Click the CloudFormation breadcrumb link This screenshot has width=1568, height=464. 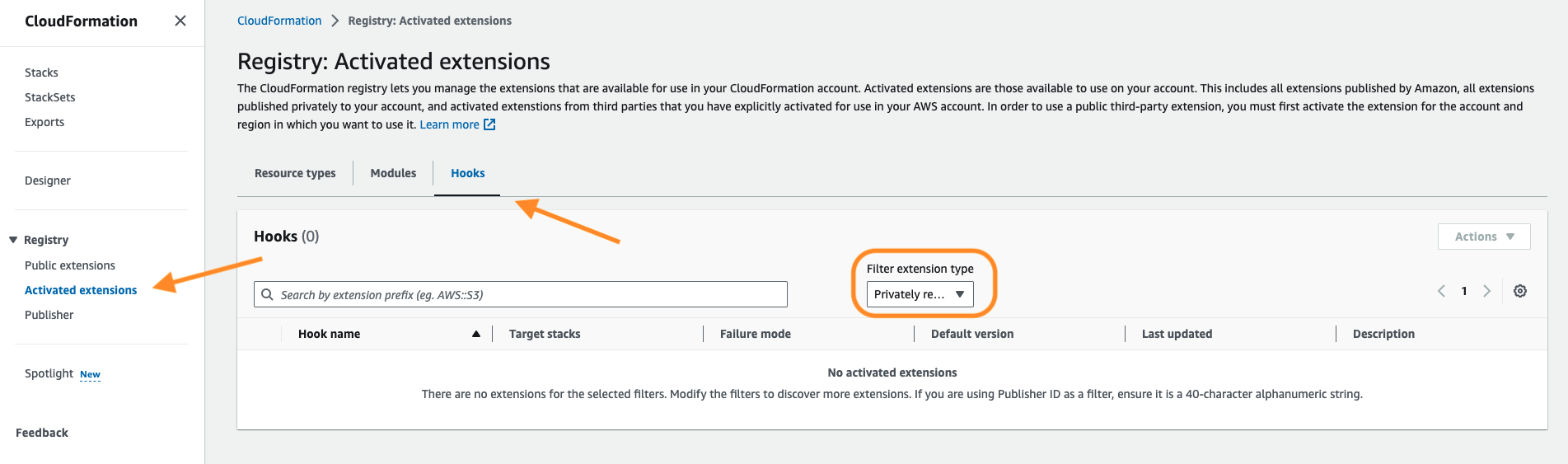[279, 21]
